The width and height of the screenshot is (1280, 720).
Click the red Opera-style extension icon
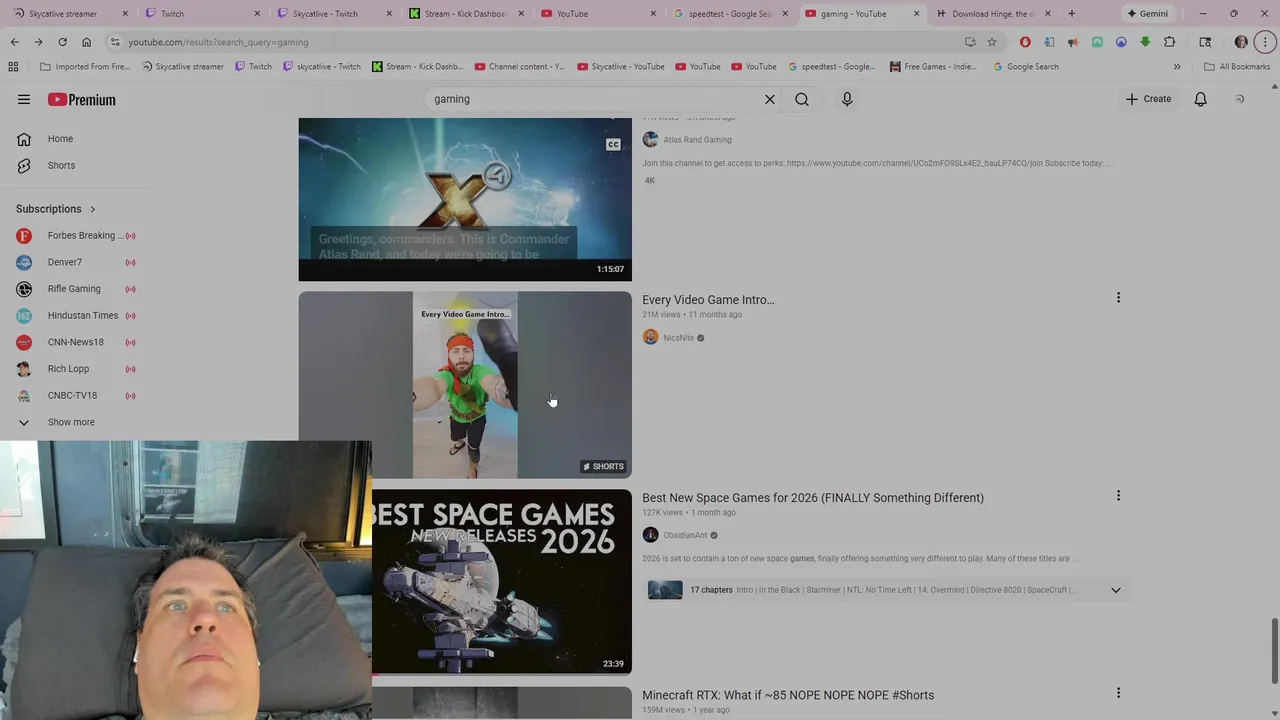pyautogui.click(x=1025, y=42)
